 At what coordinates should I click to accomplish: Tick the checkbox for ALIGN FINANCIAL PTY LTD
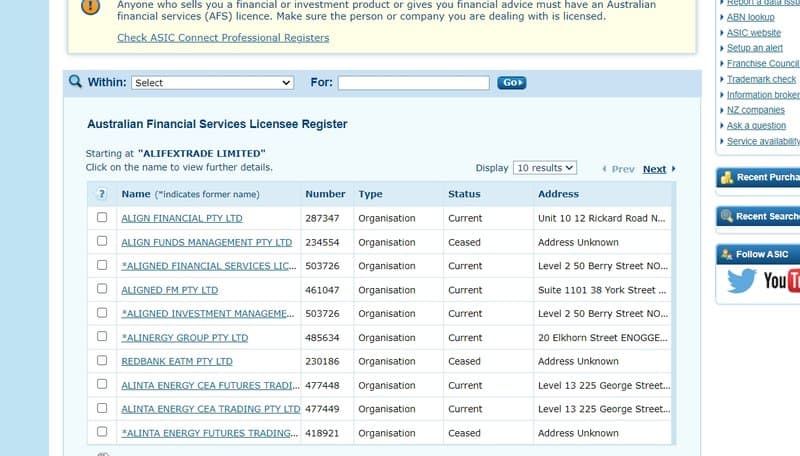click(x=102, y=217)
